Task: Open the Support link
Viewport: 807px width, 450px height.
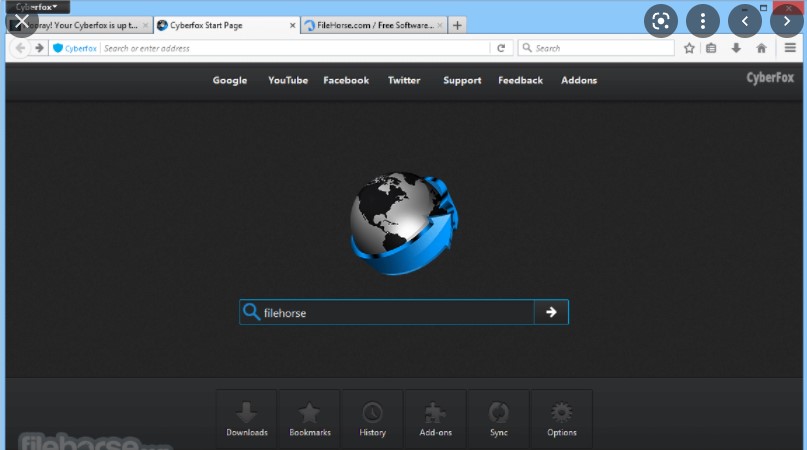Action: coord(462,80)
